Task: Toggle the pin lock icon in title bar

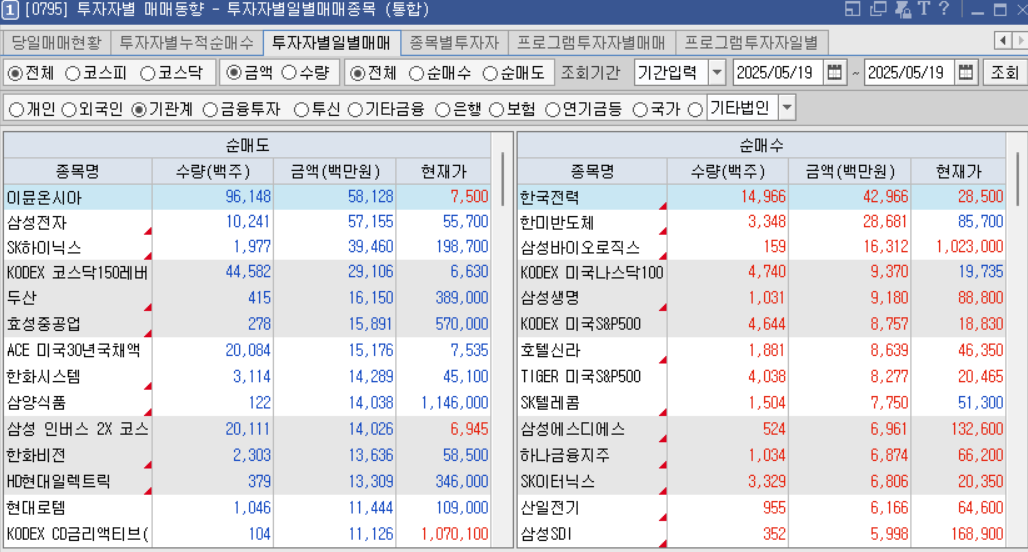Action: pyautogui.click(x=903, y=9)
